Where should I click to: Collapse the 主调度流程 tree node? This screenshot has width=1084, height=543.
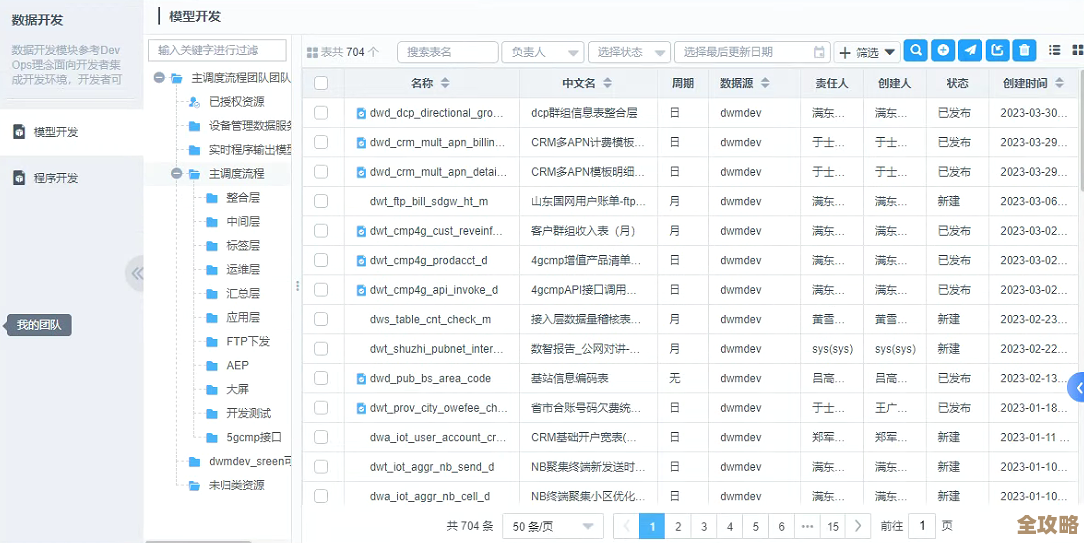[x=176, y=174]
